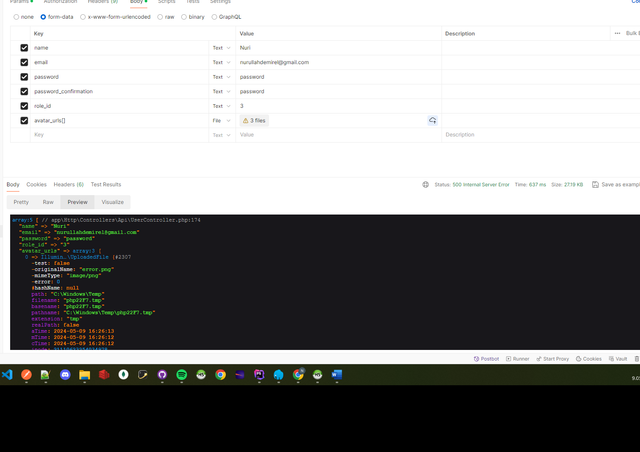
Task: Select the binary radio option
Action: (184, 17)
